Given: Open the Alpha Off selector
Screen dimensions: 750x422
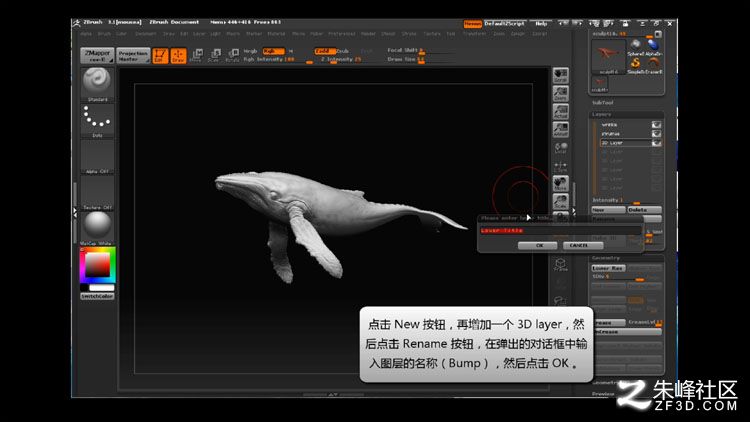Looking at the screenshot, I should click(x=97, y=157).
